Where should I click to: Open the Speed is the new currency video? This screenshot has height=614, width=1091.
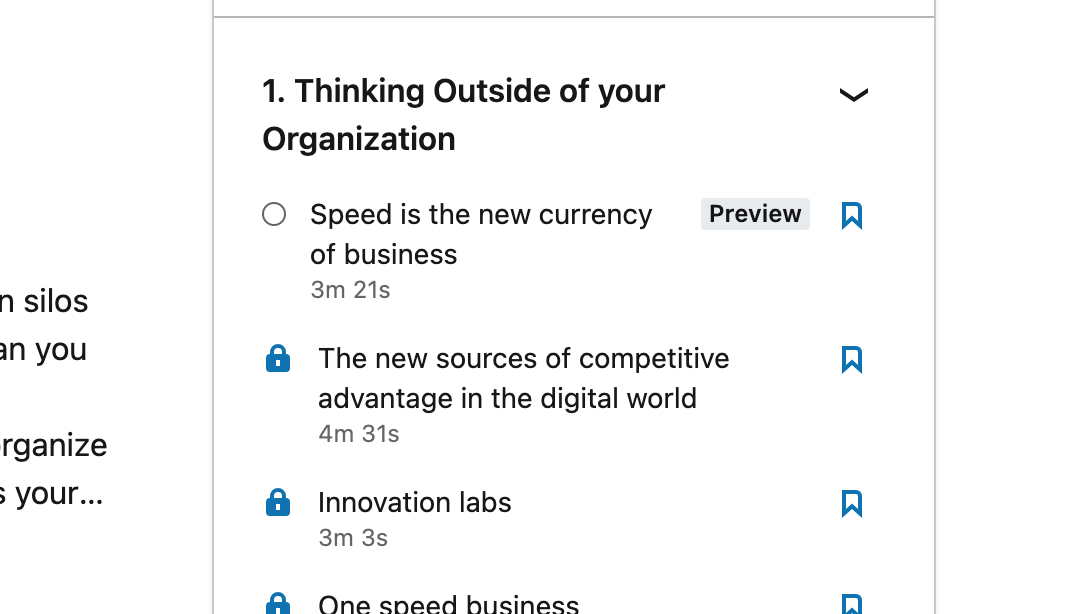[481, 233]
